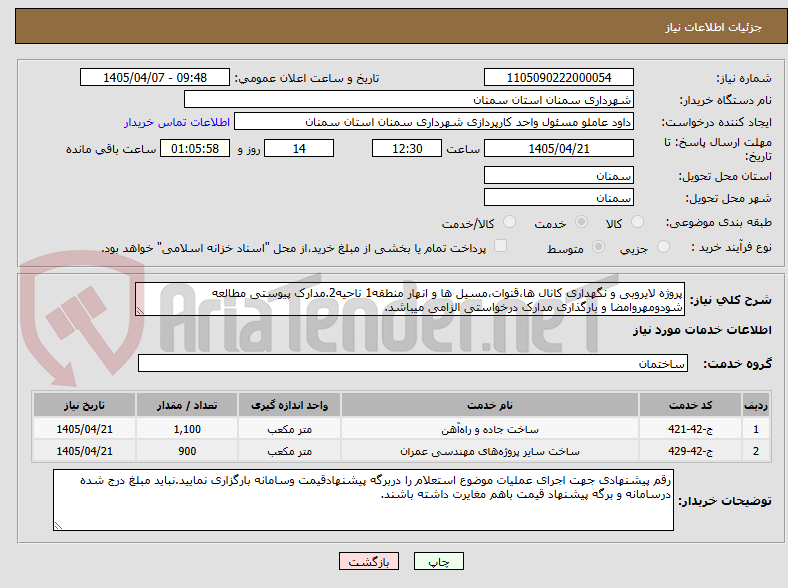This screenshot has width=788, height=588.
Task: Click the گروه خدمت field ساختمان
Action: point(413,363)
